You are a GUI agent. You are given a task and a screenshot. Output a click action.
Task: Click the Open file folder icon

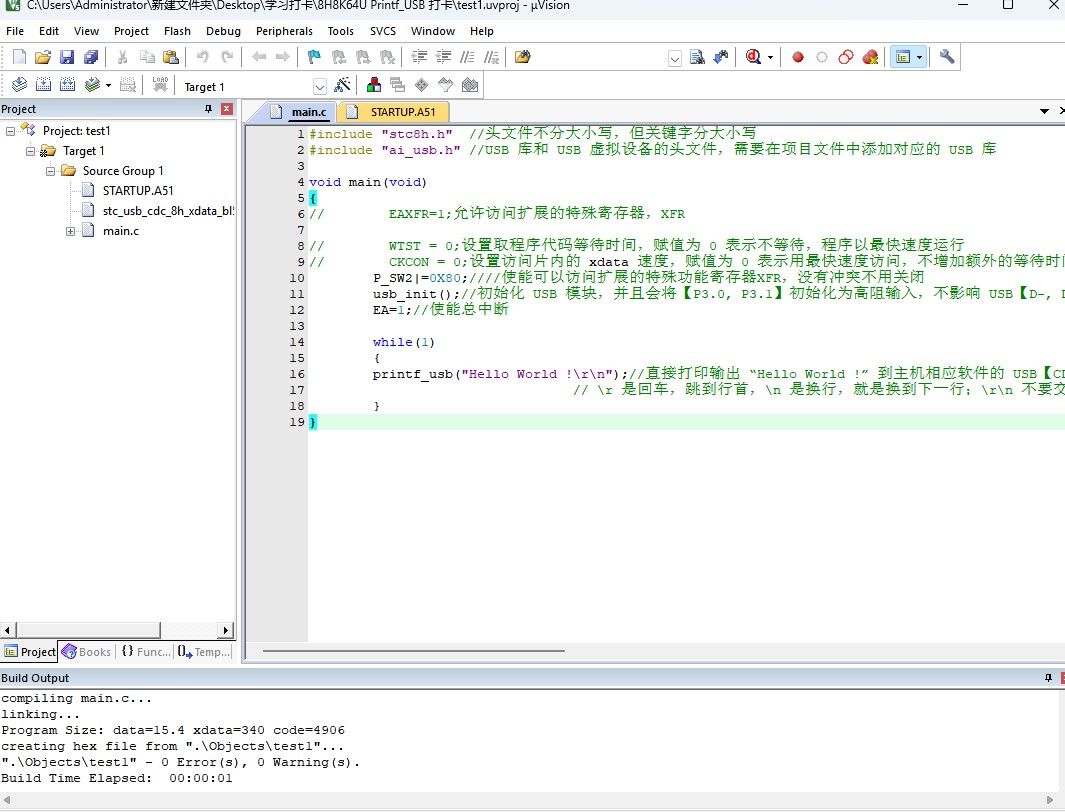click(x=43, y=57)
